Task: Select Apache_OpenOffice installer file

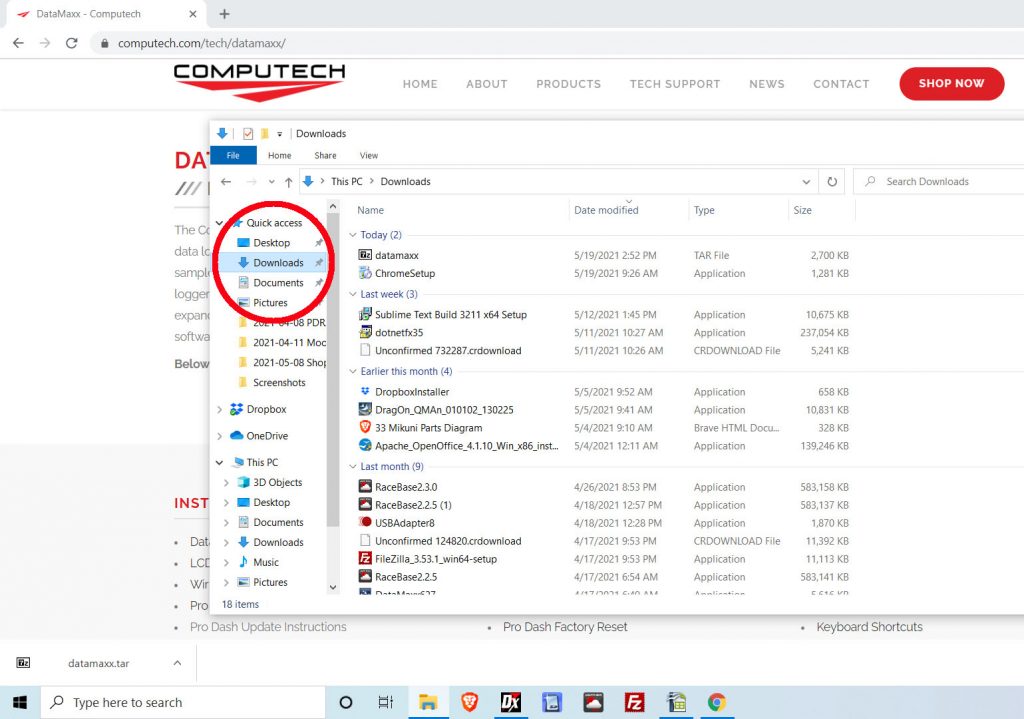Action: [x=466, y=446]
